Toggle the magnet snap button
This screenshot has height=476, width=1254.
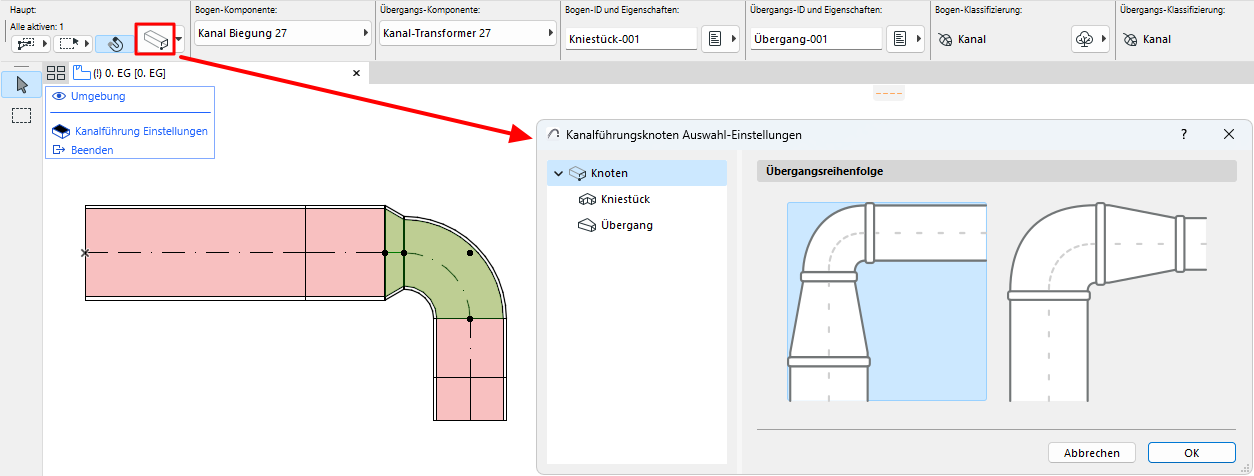(x=115, y=44)
